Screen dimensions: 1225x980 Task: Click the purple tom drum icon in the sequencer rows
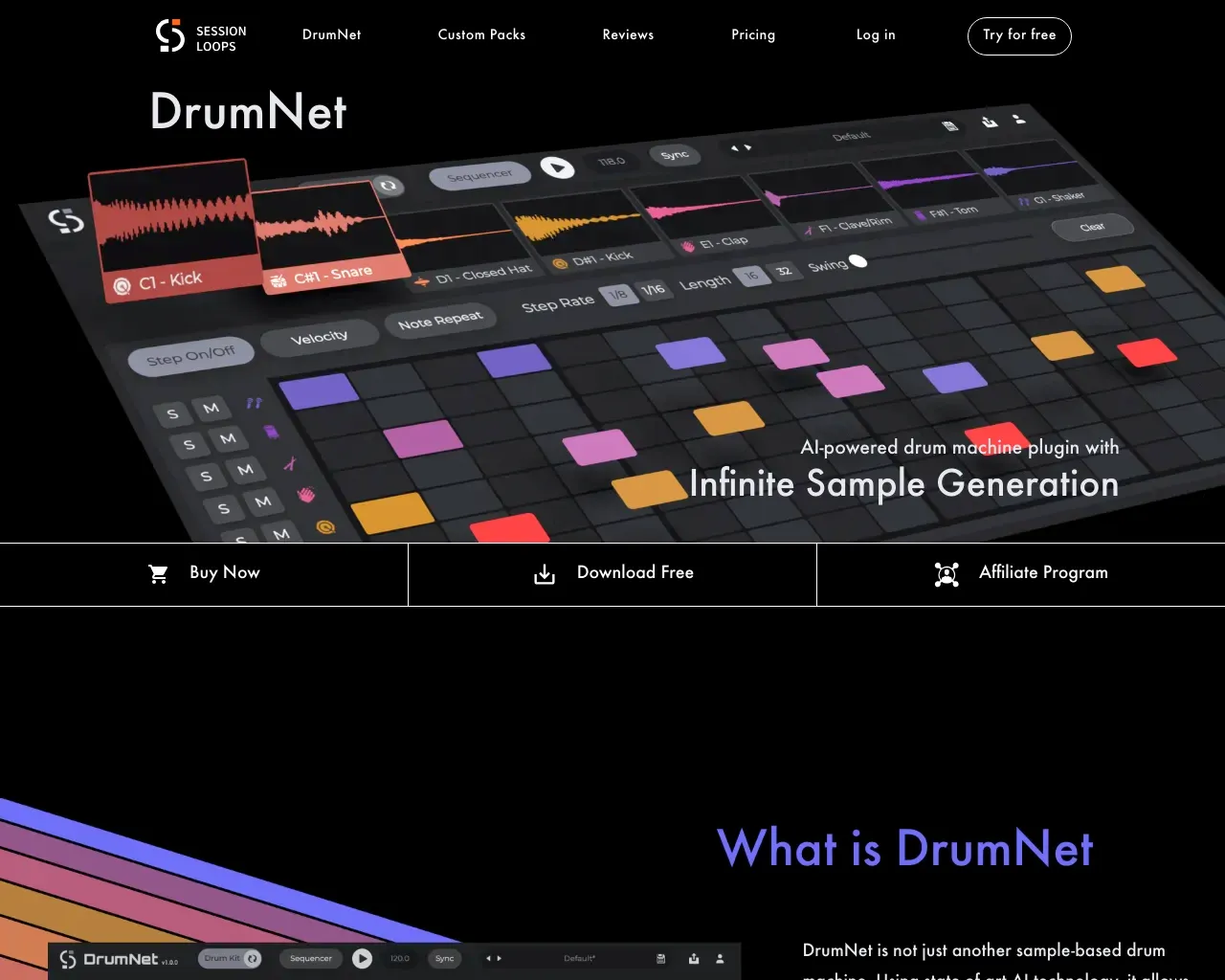click(272, 433)
